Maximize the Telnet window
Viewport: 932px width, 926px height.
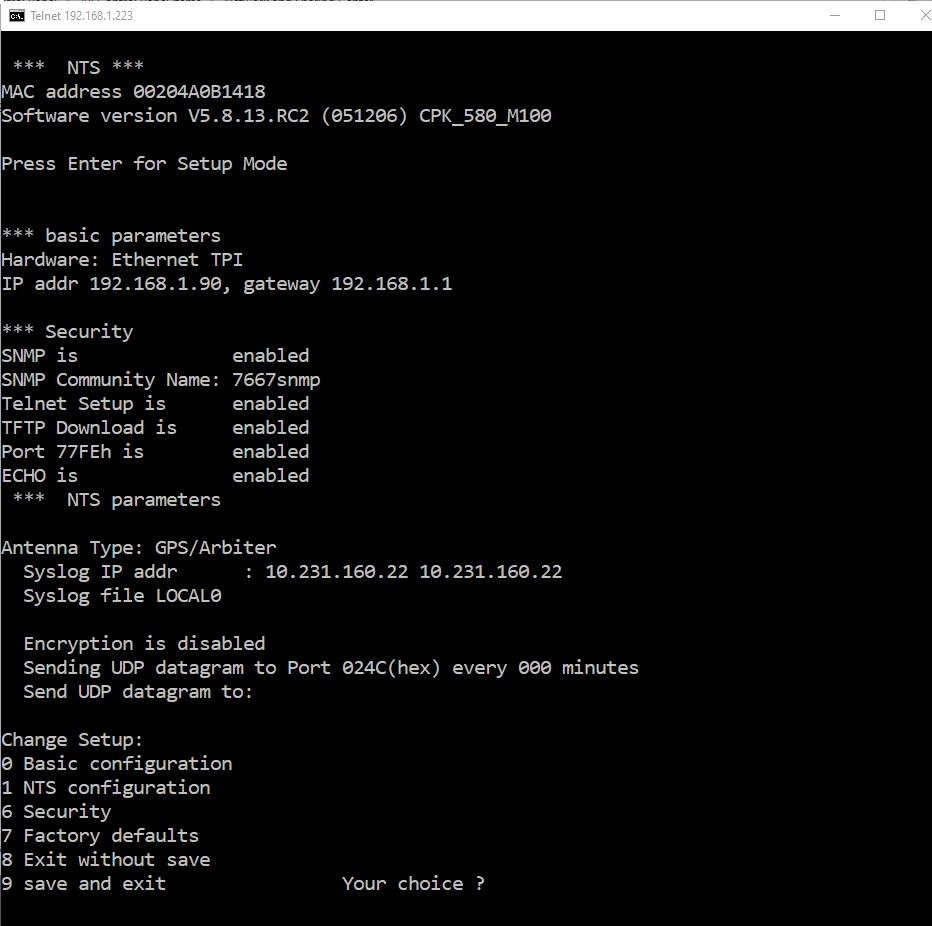click(880, 15)
